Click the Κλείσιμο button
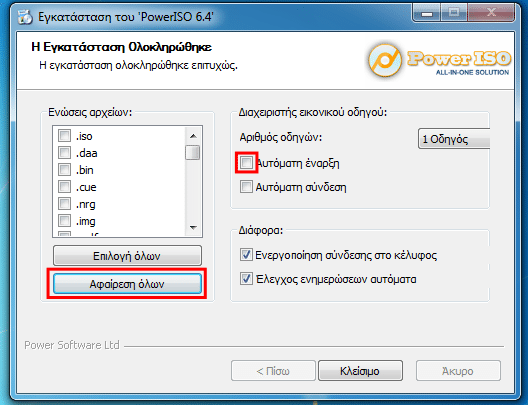The height and width of the screenshot is (405, 528). [360, 371]
